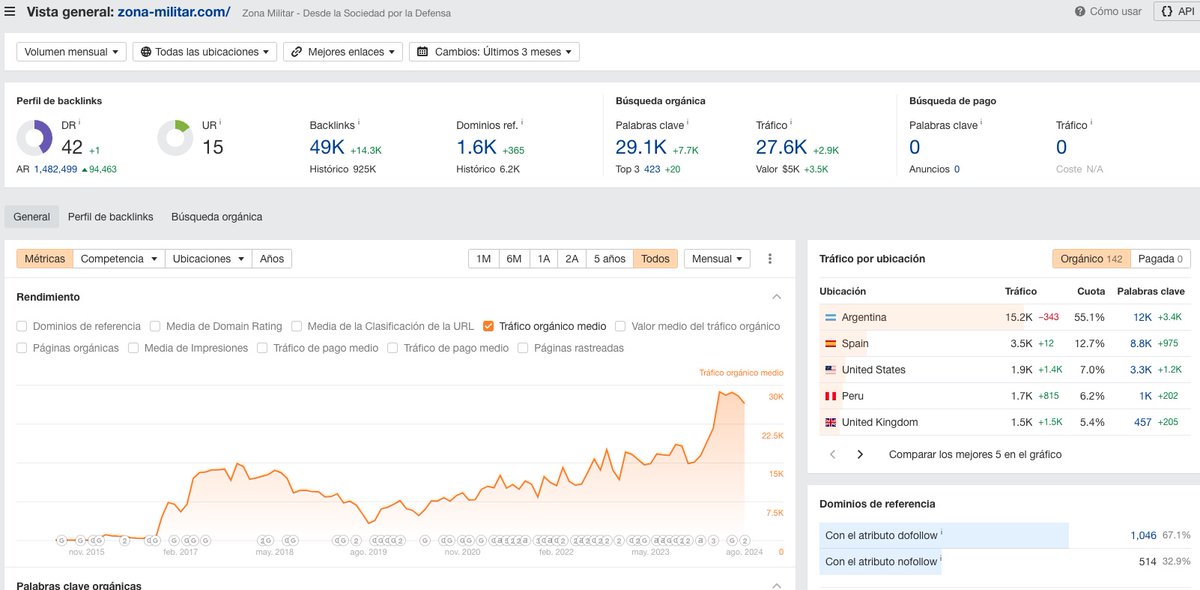Viewport: 1200px width, 590px height.
Task: Click the dofollow value 1,046
Action: 1143,536
